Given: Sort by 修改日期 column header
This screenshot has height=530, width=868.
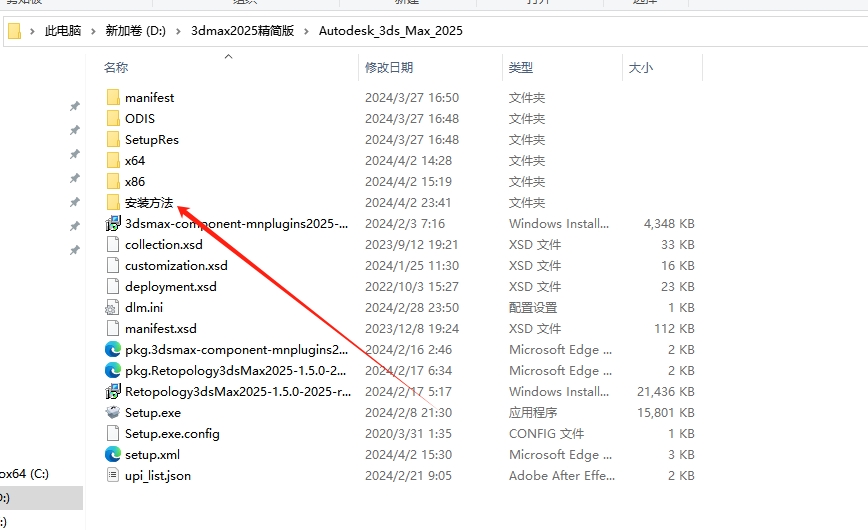Looking at the screenshot, I should tap(389, 68).
